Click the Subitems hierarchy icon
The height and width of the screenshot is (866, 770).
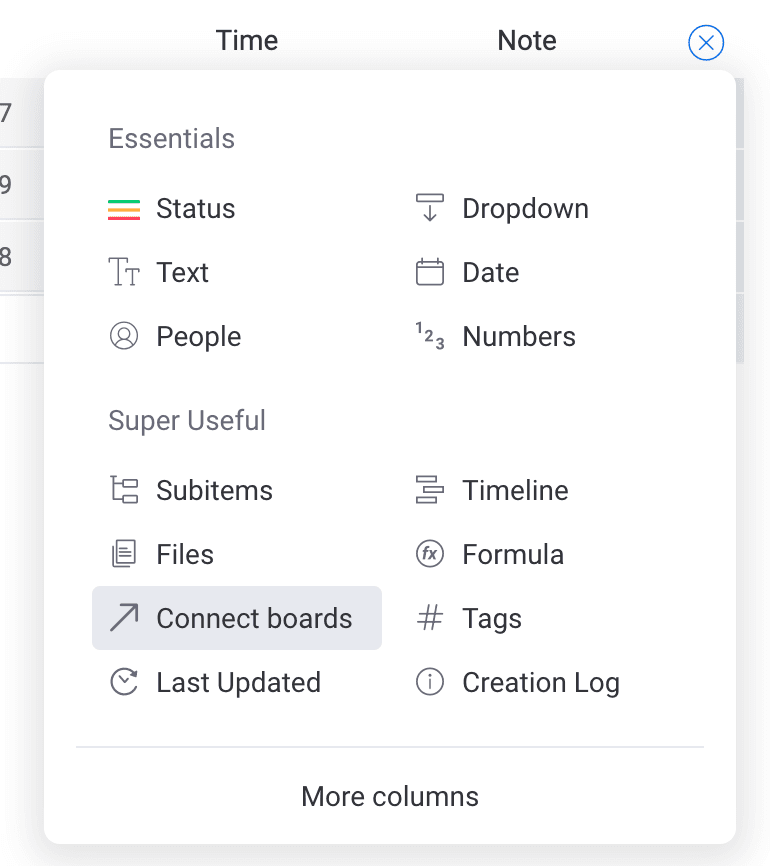click(x=124, y=491)
